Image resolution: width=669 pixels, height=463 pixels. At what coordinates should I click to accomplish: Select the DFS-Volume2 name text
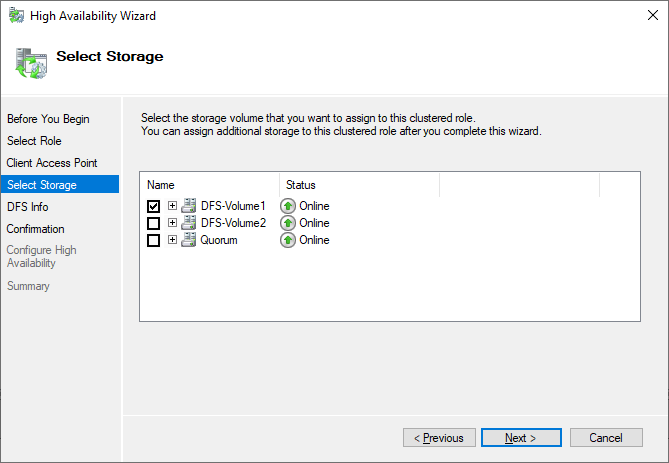(x=233, y=223)
